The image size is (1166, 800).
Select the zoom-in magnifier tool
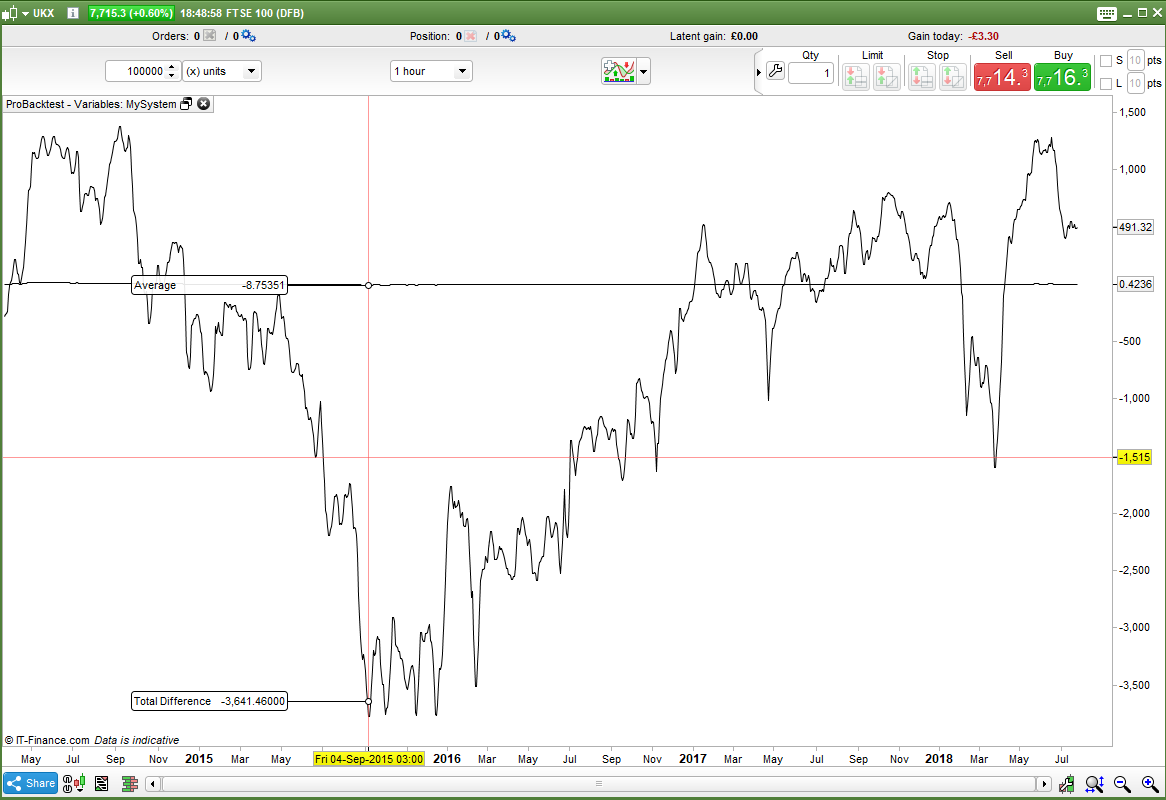[1147, 784]
